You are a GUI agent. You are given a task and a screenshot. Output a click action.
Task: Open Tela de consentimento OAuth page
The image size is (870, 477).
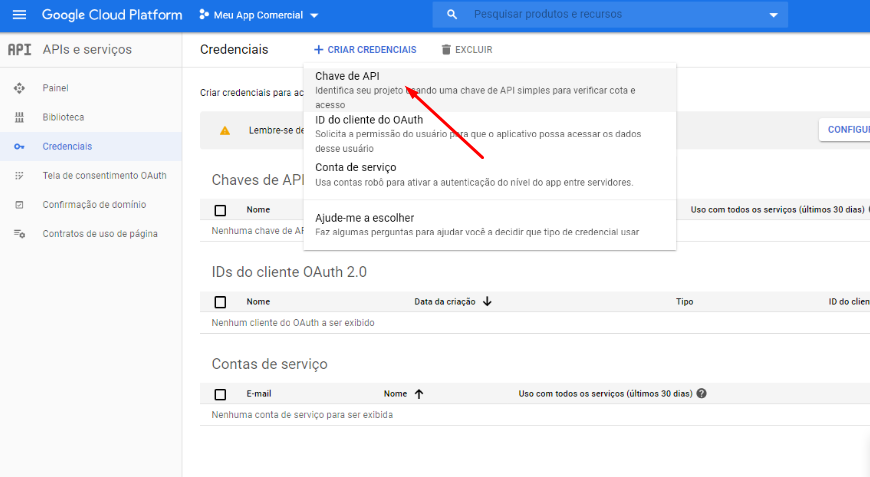(x=104, y=176)
